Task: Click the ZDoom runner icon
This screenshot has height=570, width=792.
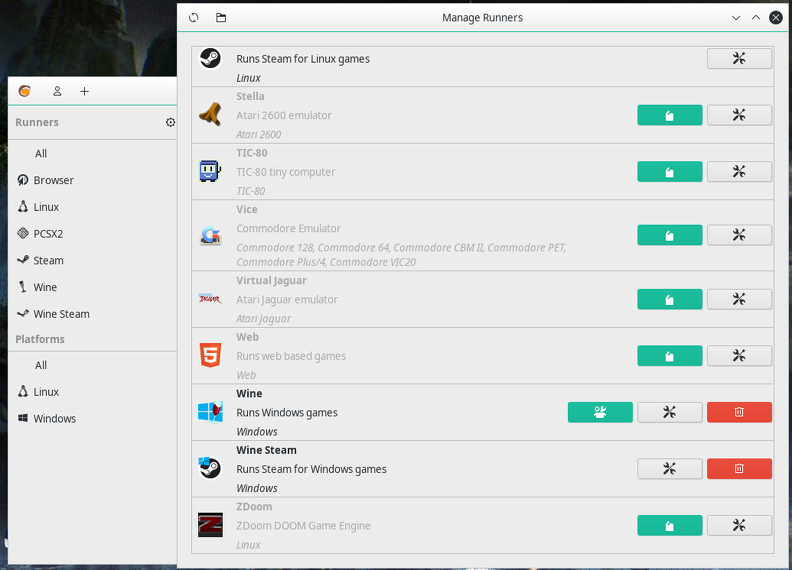Action: (x=210, y=525)
